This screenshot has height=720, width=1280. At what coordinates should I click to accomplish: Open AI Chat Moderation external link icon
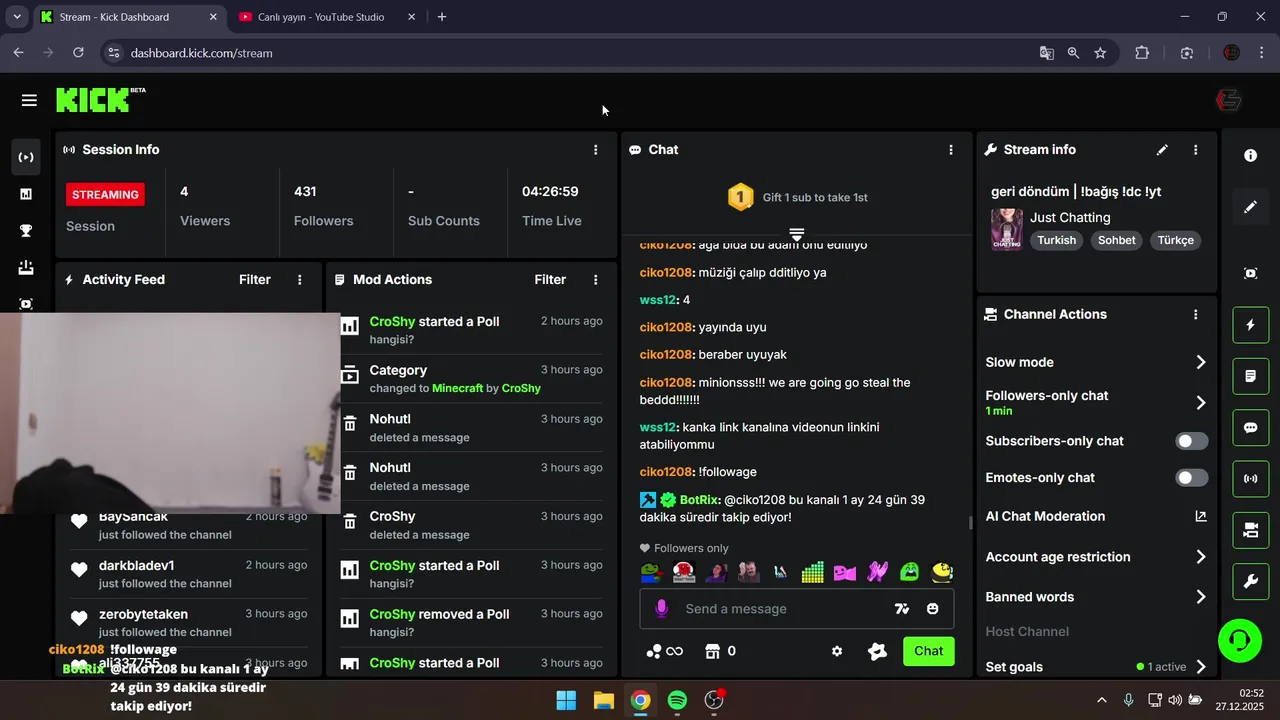point(1201,516)
